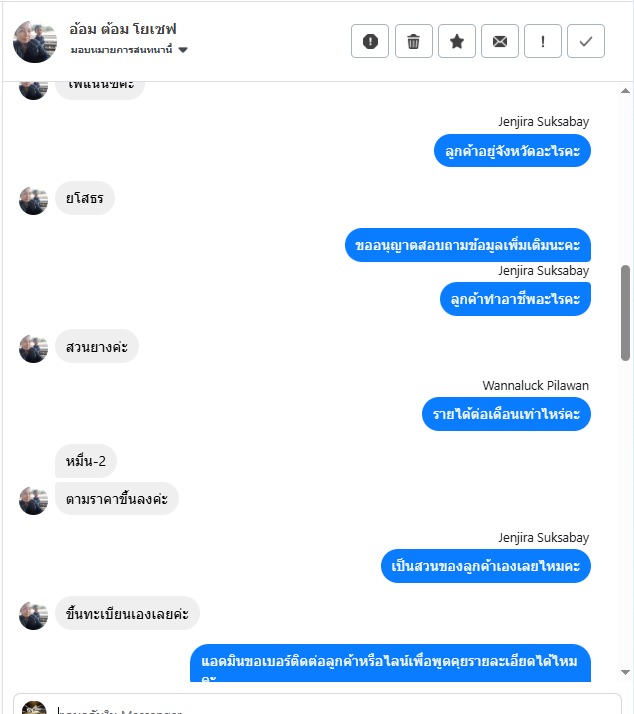The image size is (634, 714).
Task: Click the ยโสธร message bubble
Action: click(x=85, y=198)
